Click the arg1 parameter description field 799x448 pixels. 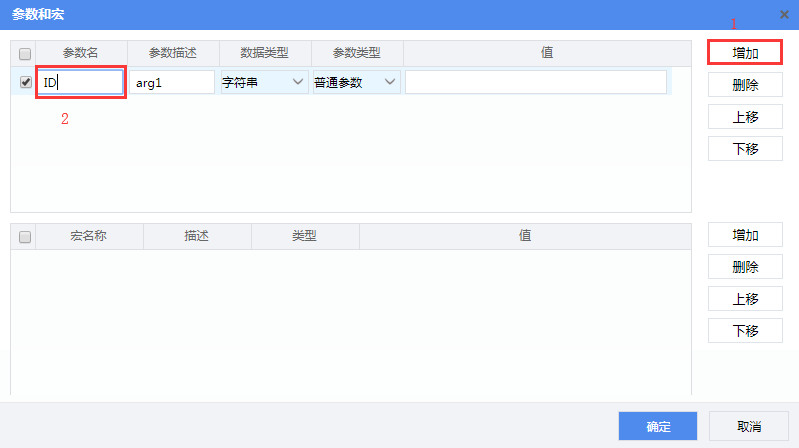[172, 82]
